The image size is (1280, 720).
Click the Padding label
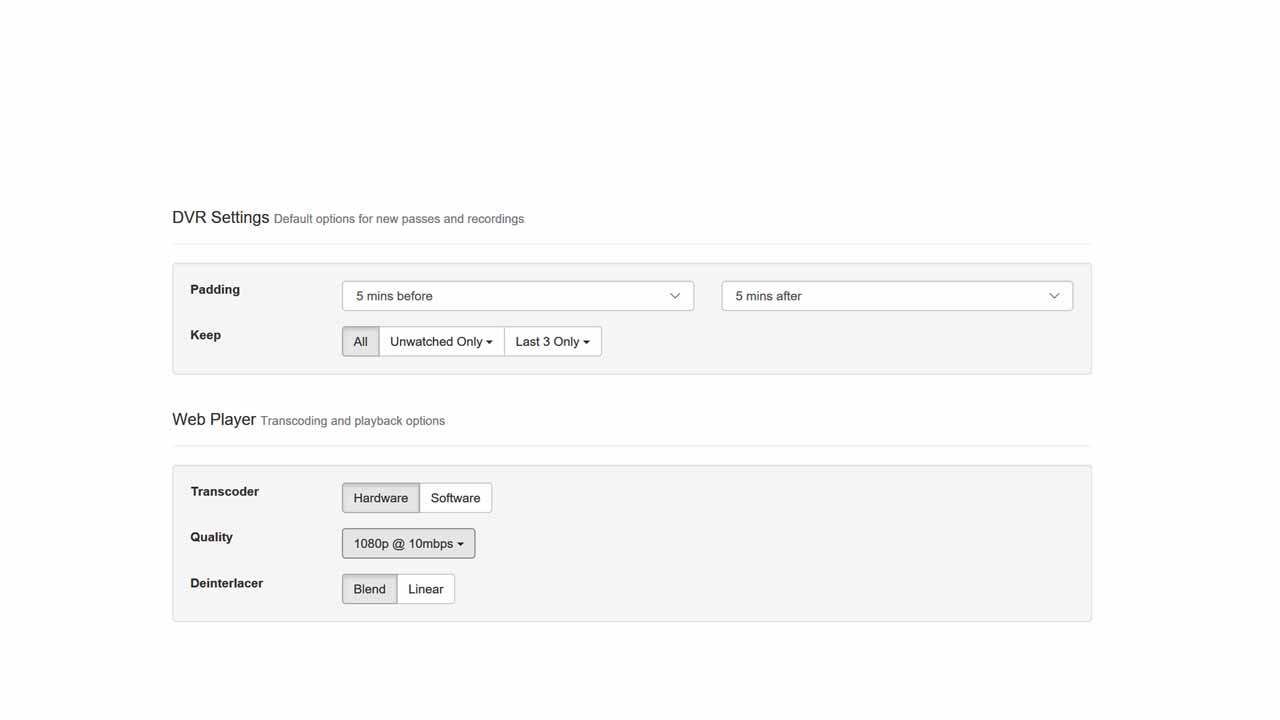click(x=215, y=289)
